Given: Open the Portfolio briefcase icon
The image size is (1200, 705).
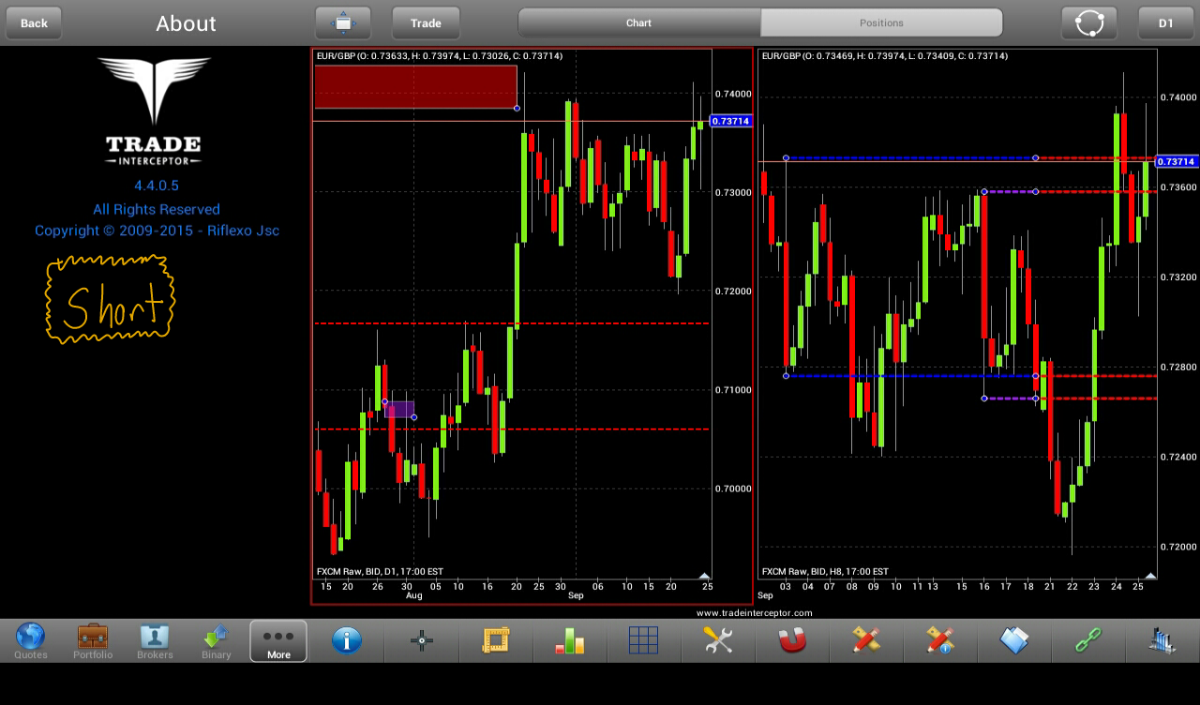Looking at the screenshot, I should point(93,641).
